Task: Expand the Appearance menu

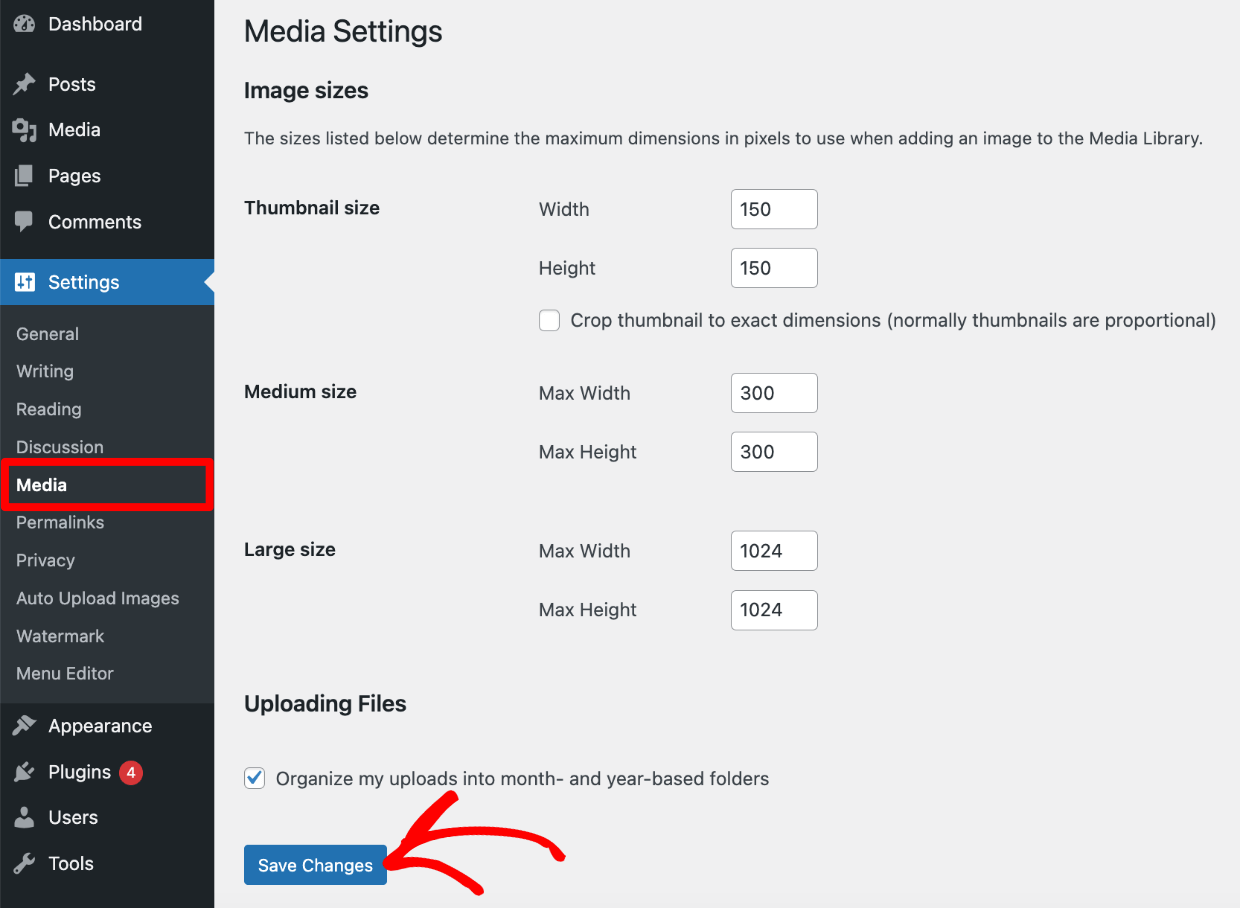Action: 100,725
